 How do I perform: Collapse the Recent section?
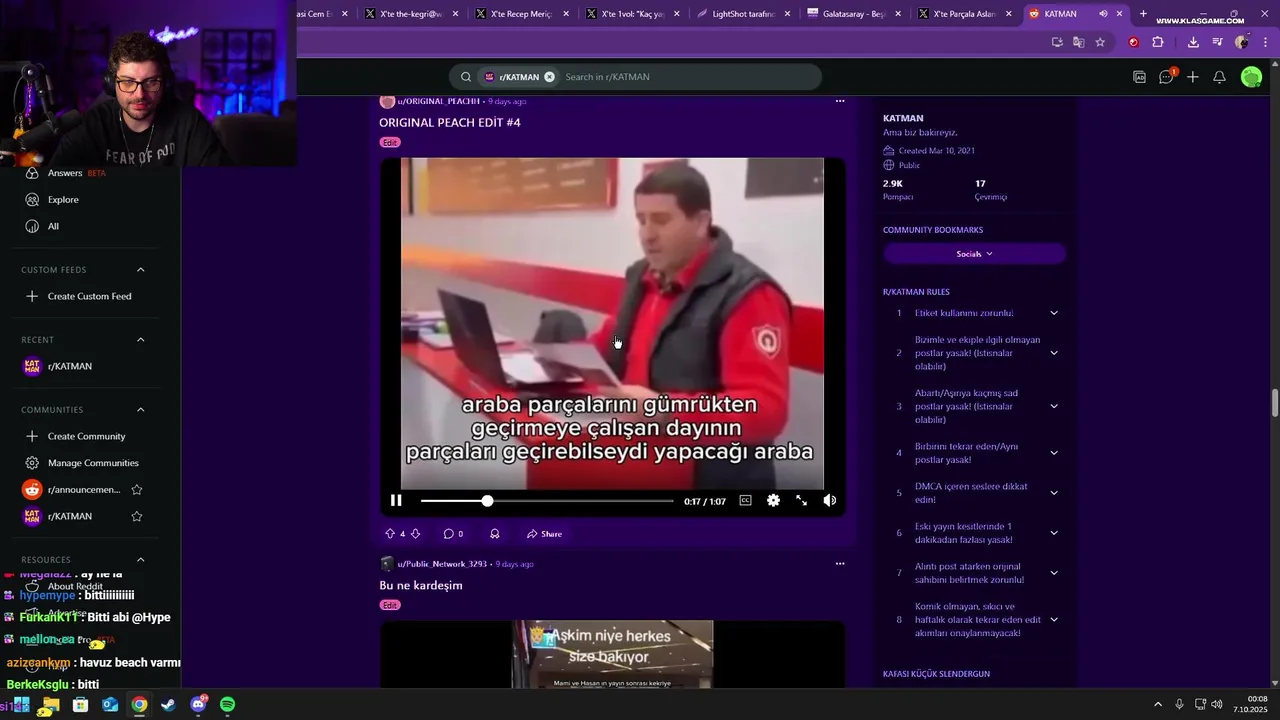coord(140,340)
